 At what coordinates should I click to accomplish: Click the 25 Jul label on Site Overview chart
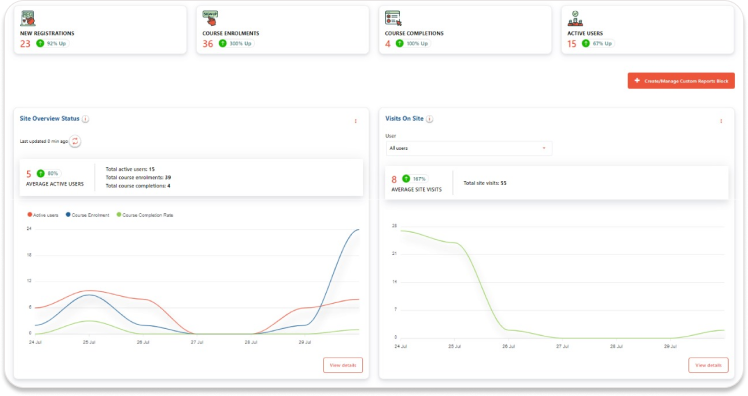(x=89, y=342)
